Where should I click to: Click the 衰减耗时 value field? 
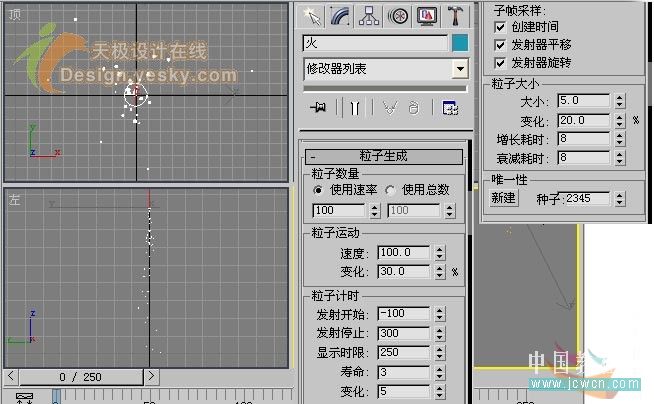[584, 158]
